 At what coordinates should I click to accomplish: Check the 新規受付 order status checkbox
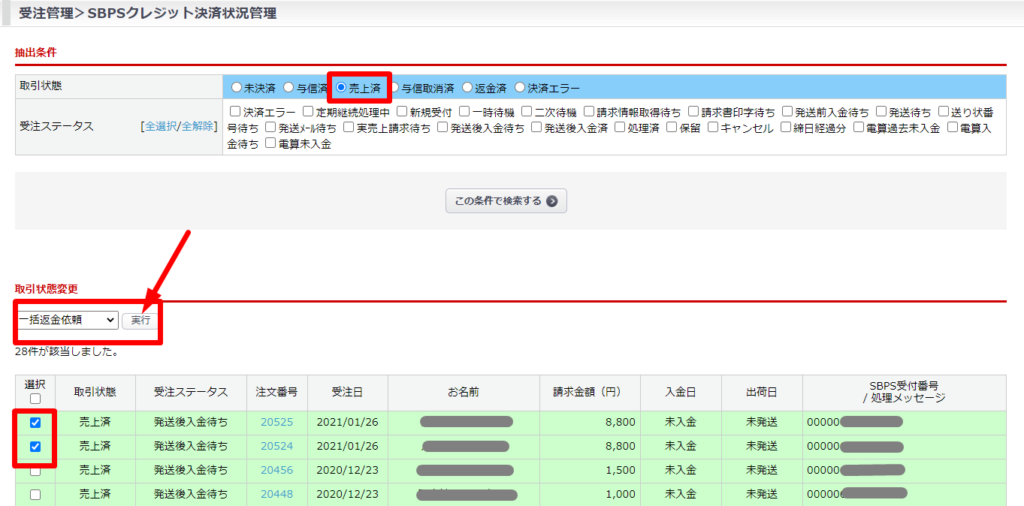tap(402, 112)
